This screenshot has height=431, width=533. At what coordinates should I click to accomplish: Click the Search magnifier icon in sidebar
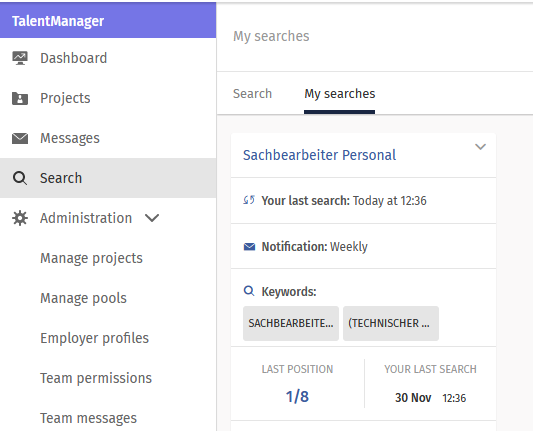pyautogui.click(x=20, y=178)
